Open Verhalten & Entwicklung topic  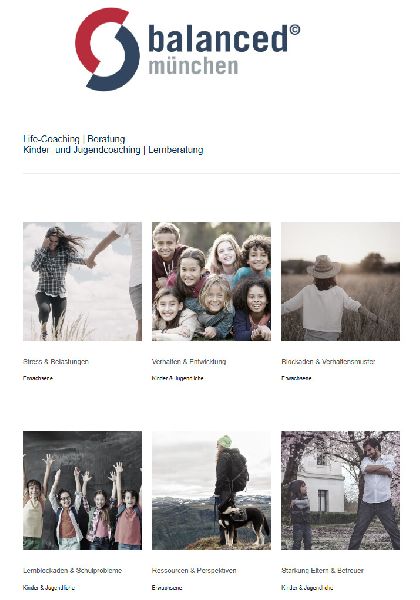tap(189, 361)
